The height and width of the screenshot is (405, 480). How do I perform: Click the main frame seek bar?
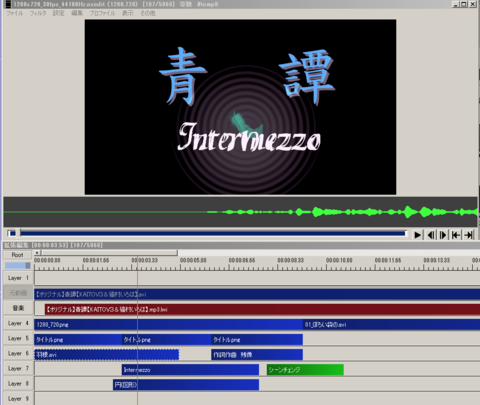(x=207, y=233)
